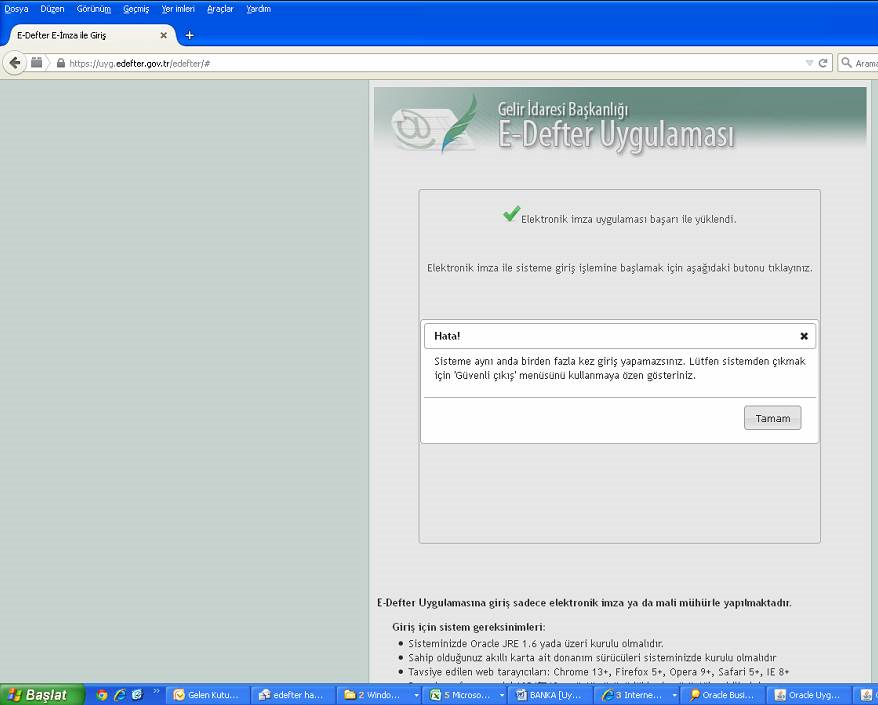
Task: Click the green checkmark success icon
Action: [x=511, y=214]
